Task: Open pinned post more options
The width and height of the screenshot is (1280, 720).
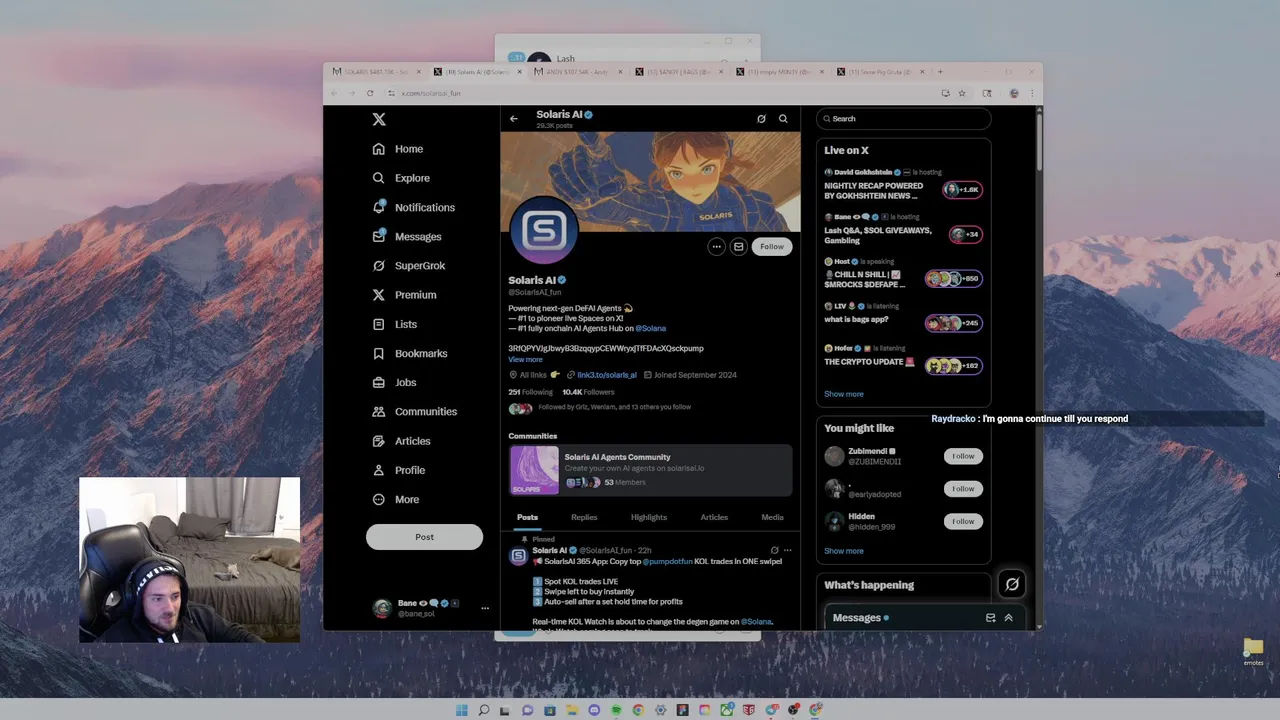Action: [x=788, y=550]
